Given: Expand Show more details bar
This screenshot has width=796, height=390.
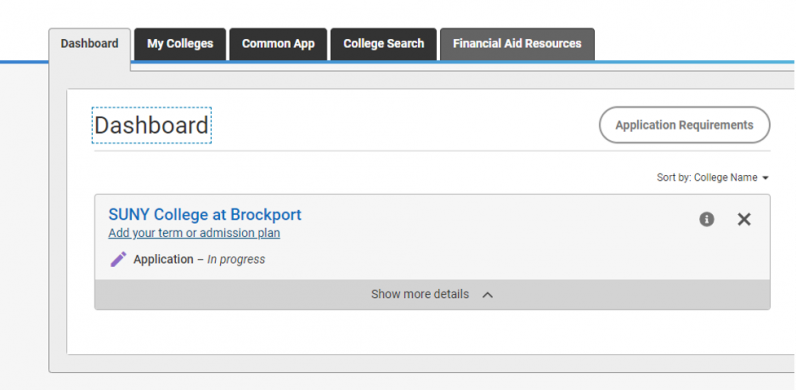Looking at the screenshot, I should tap(432, 295).
